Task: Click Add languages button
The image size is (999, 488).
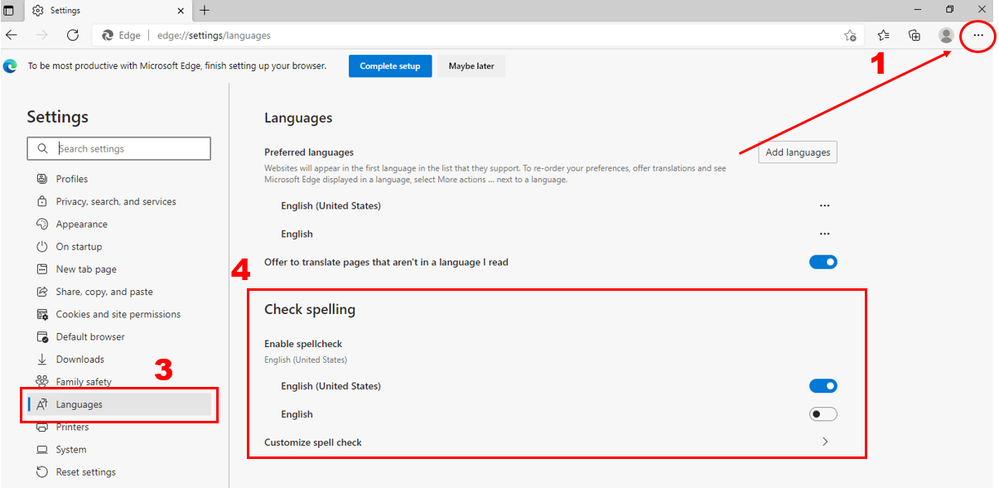Action: pos(798,152)
